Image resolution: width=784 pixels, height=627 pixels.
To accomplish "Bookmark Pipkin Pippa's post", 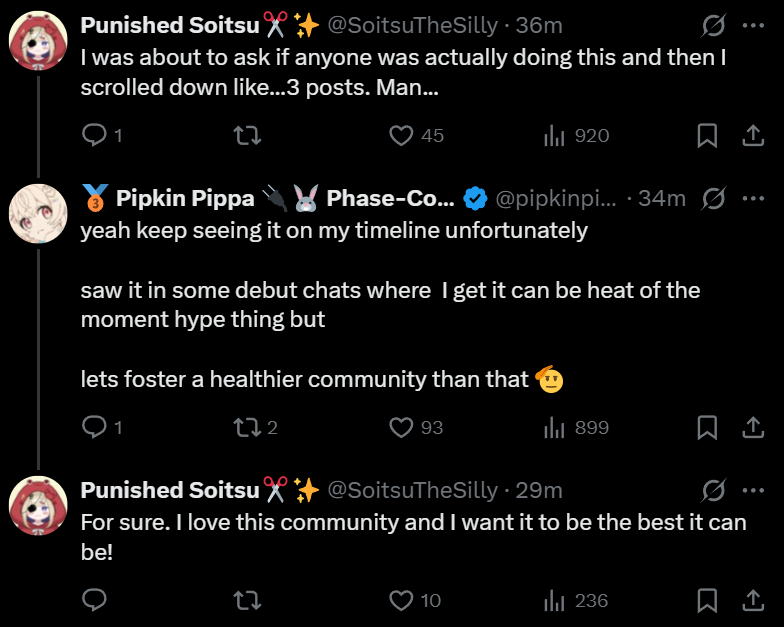I will (707, 428).
